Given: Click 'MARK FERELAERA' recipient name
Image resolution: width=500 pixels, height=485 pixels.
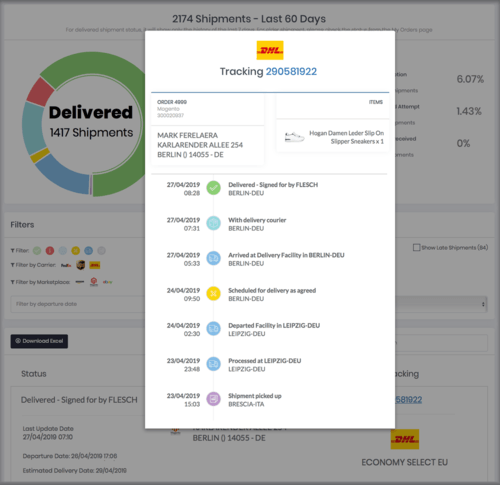Looking at the screenshot, I should (187, 135).
